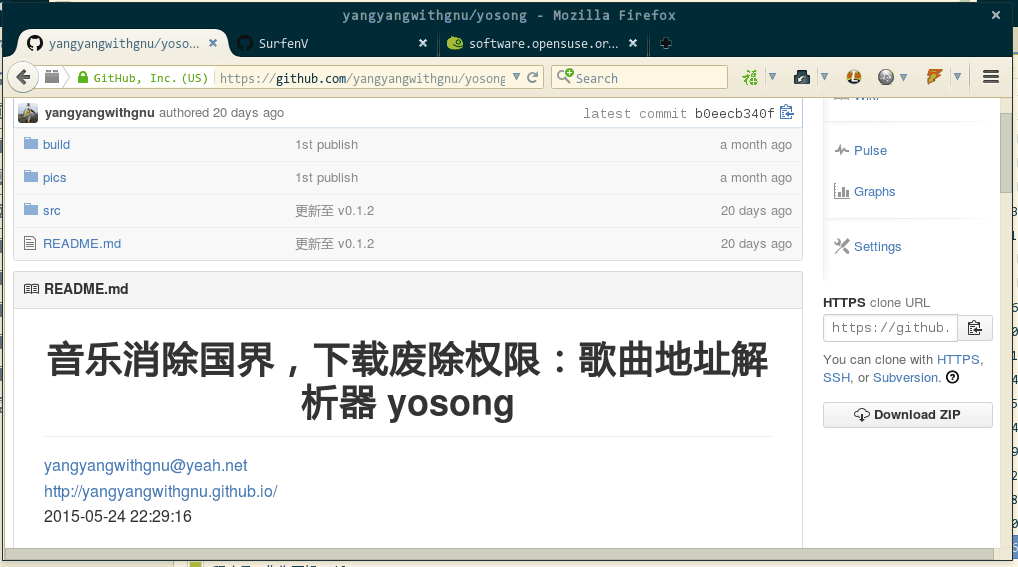The height and width of the screenshot is (567, 1018).
Task: Click the search engine magnifier icon
Action: click(565, 76)
